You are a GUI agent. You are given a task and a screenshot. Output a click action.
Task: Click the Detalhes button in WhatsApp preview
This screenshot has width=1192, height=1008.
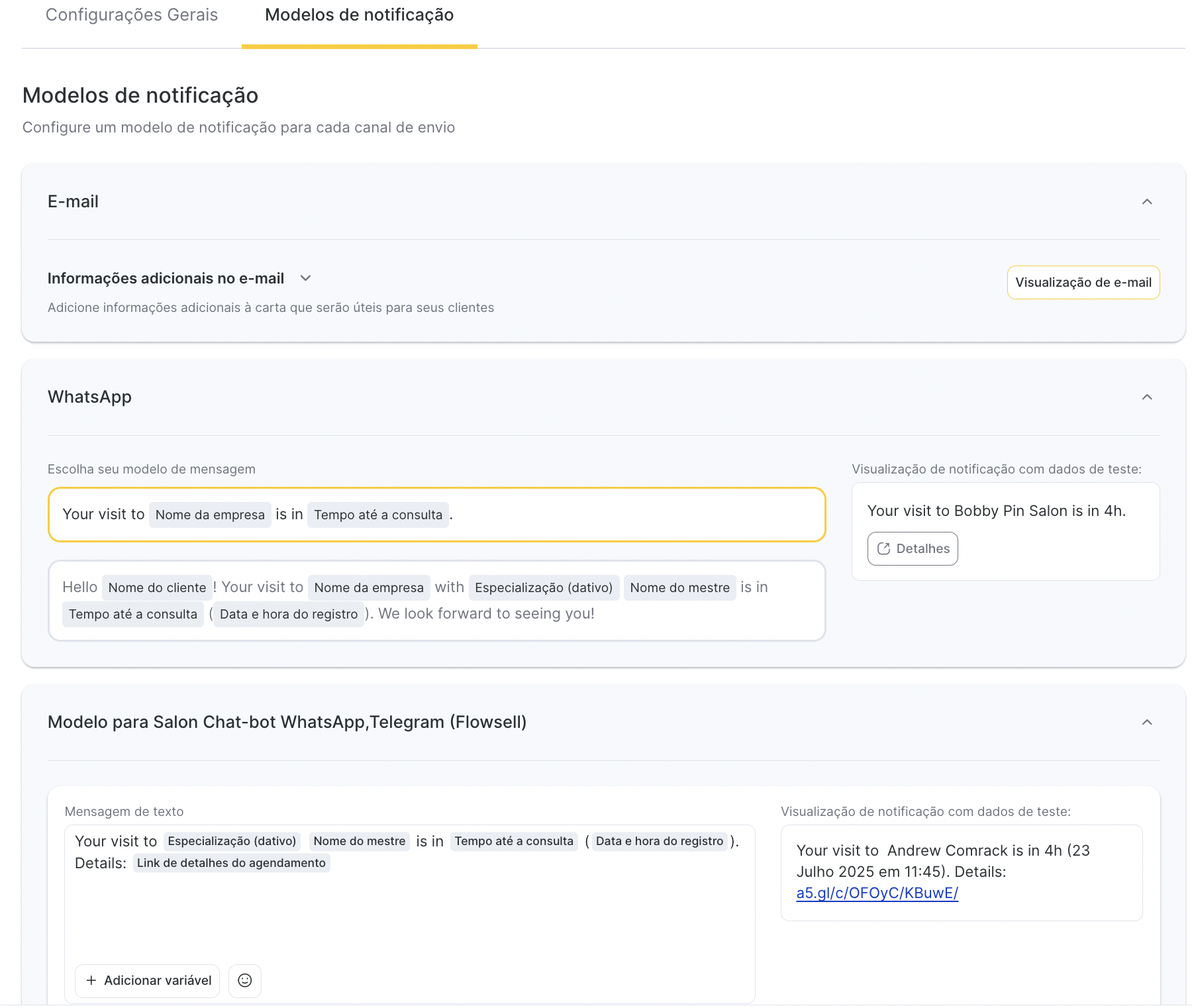pyautogui.click(x=913, y=548)
